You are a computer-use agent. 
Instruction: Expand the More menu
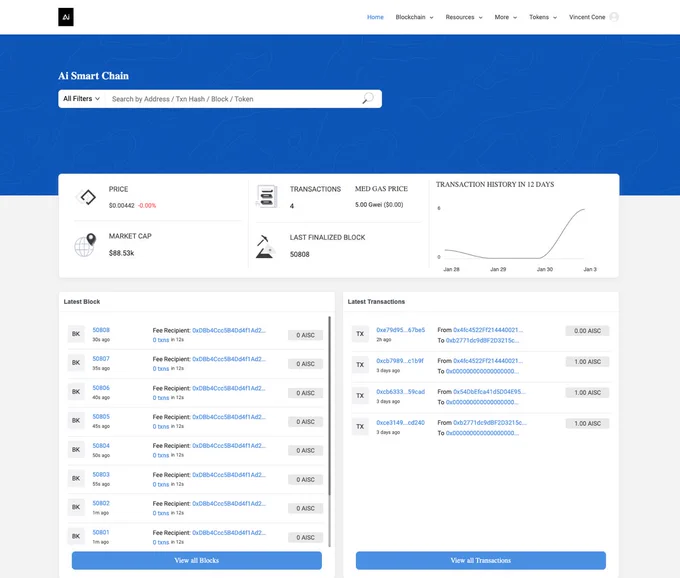click(x=506, y=17)
